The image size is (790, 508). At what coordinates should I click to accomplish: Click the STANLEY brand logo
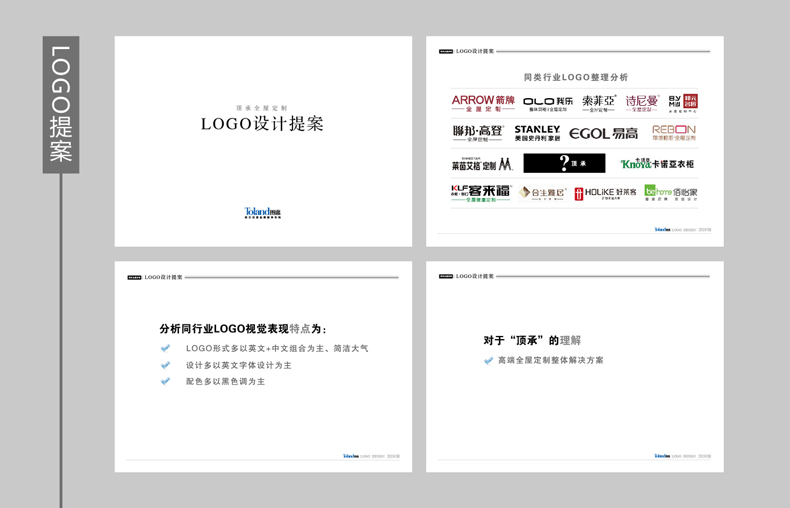pos(537,133)
